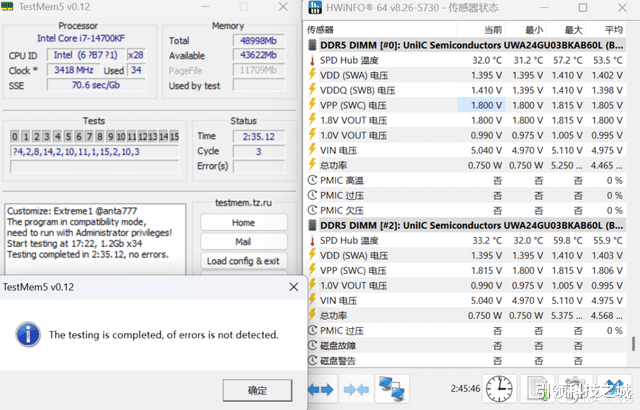The image size is (640, 410).
Task: Click the Error(s) status field
Action: pos(258,166)
